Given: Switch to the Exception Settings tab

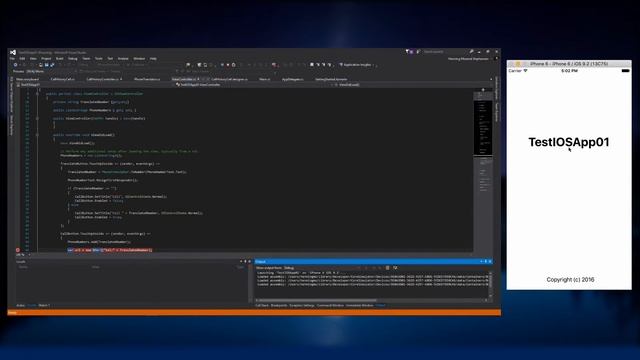Looking at the screenshot, I should point(302,305).
